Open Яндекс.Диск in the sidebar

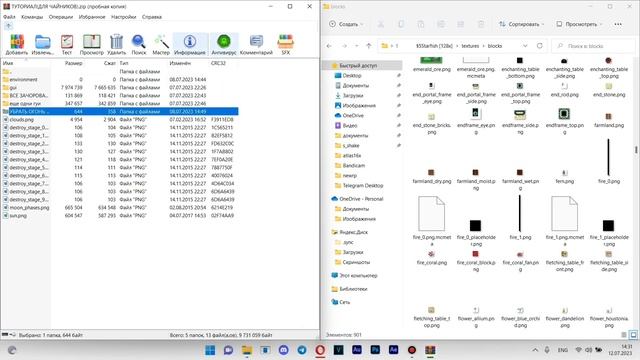click(x=353, y=232)
